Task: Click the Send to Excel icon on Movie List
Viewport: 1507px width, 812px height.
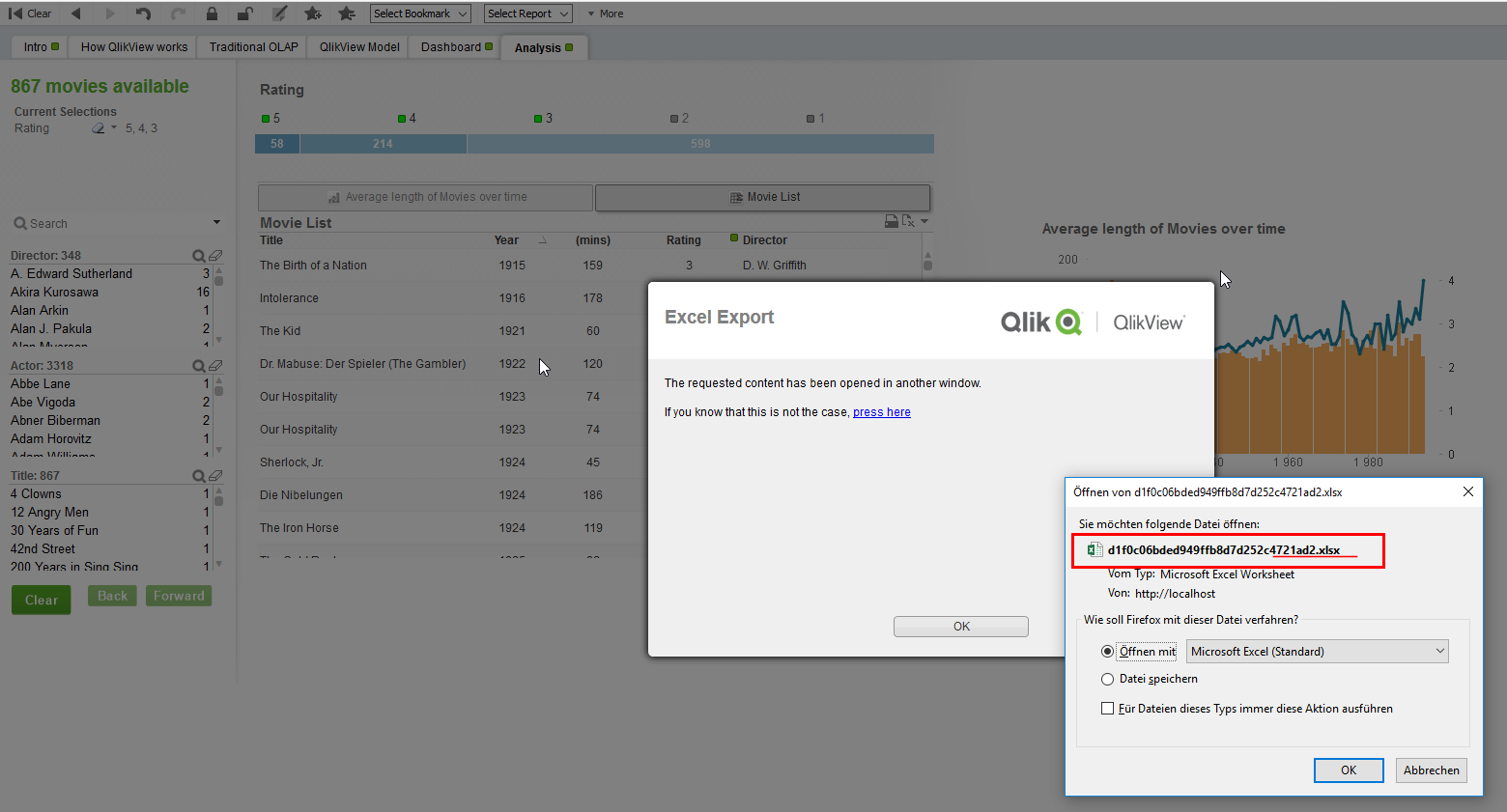Action: [x=908, y=221]
